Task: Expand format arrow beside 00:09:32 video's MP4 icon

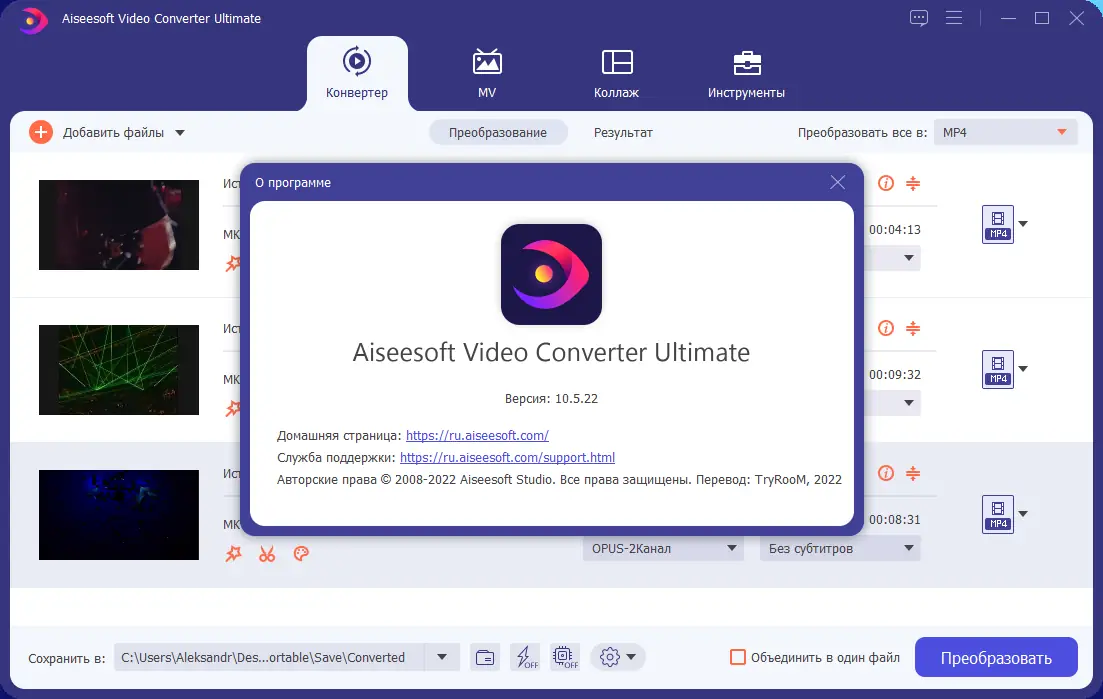Action: (1024, 368)
